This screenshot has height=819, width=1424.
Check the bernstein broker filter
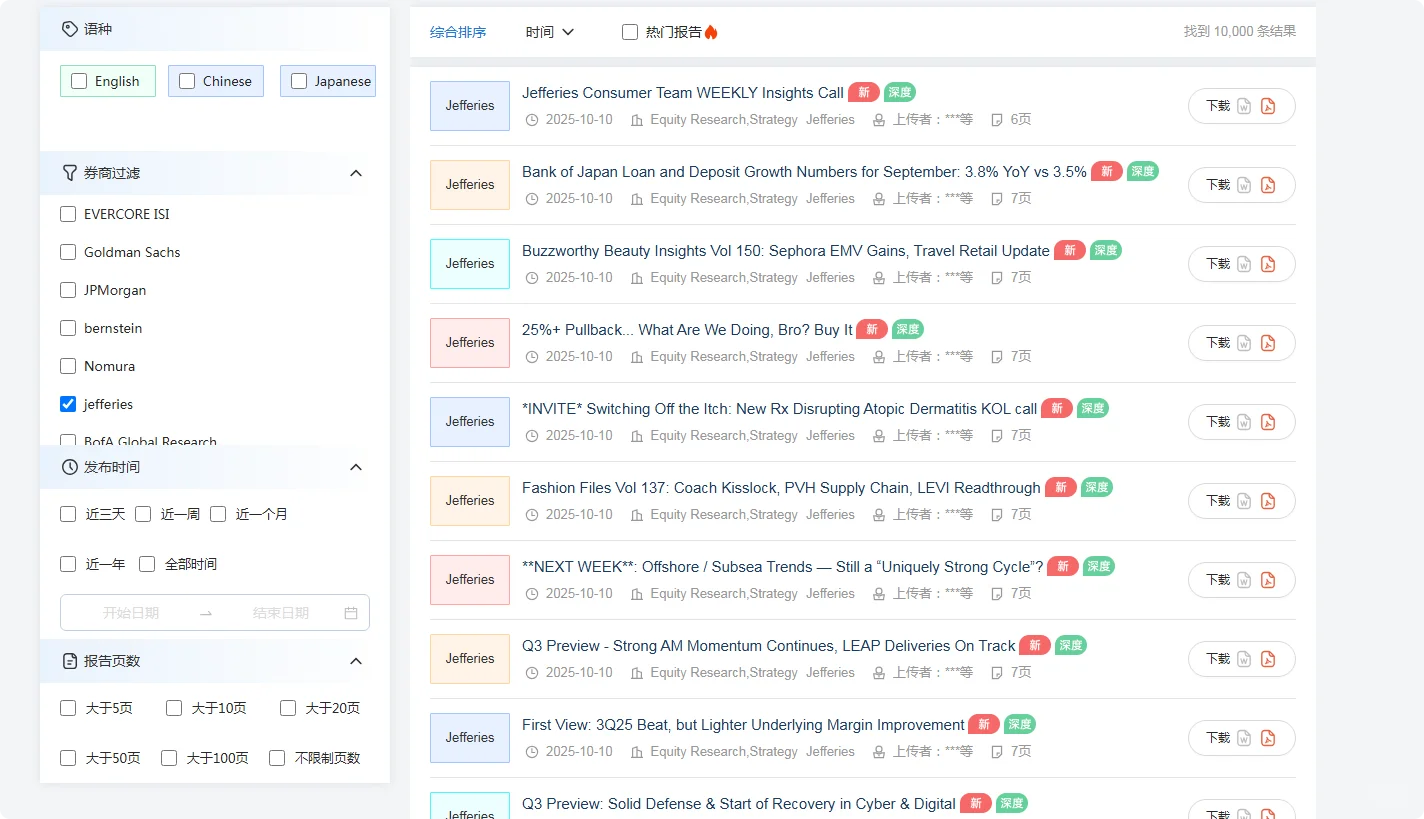coord(68,328)
